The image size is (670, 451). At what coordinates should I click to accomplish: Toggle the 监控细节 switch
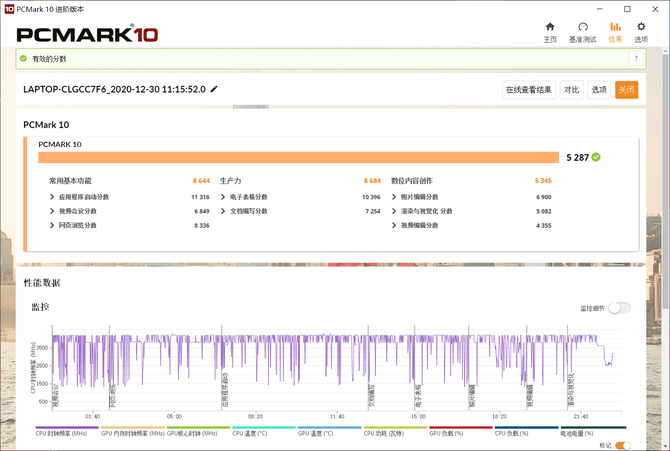pyautogui.click(x=619, y=308)
